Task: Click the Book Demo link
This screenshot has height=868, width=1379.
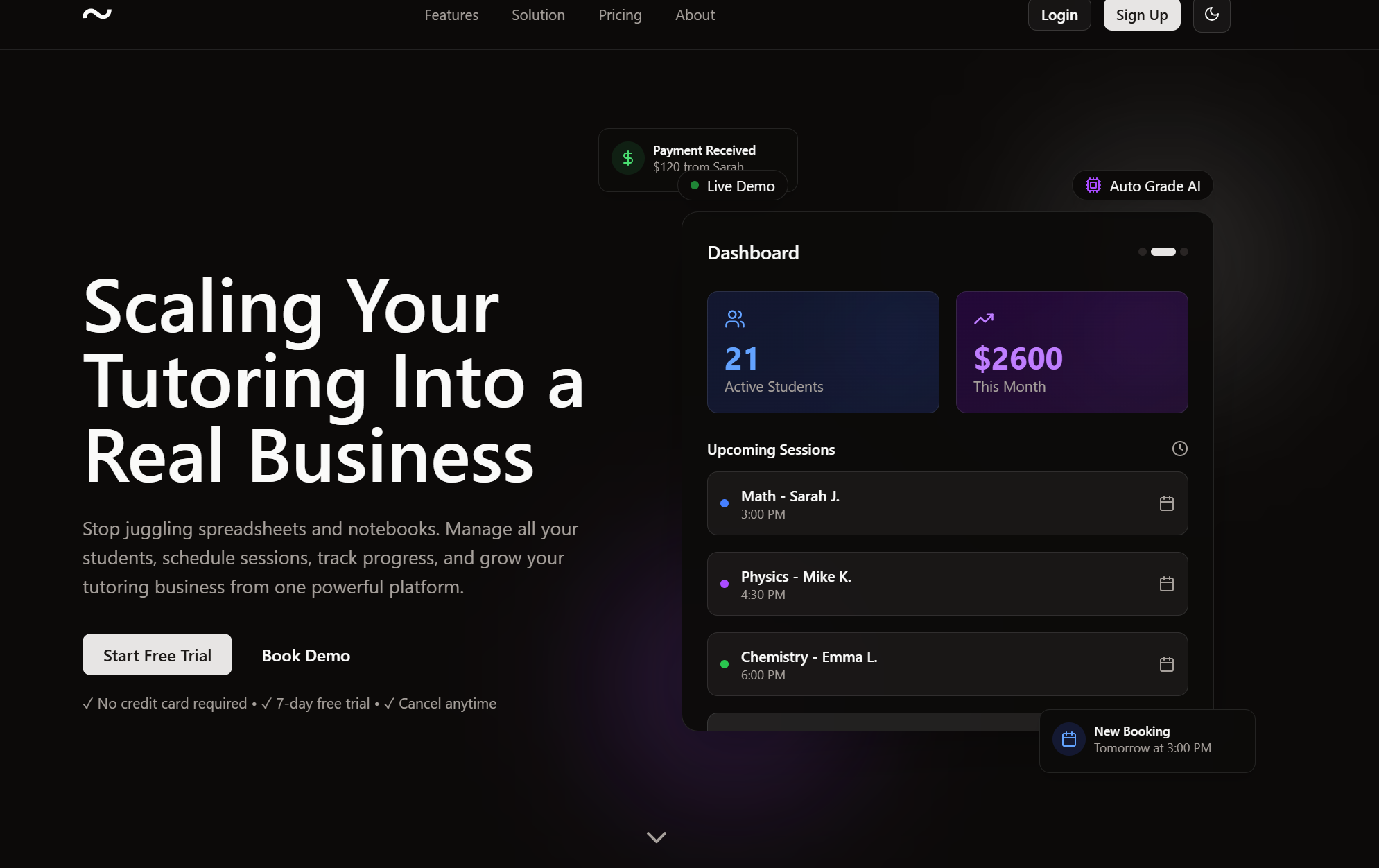Action: coord(306,655)
